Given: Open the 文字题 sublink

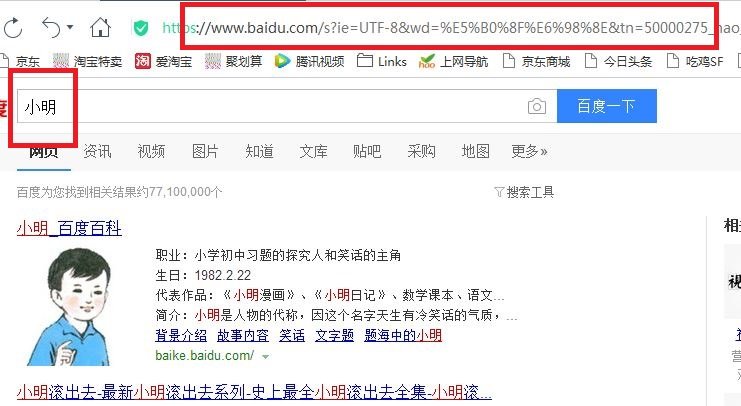Looking at the screenshot, I should (335, 336).
